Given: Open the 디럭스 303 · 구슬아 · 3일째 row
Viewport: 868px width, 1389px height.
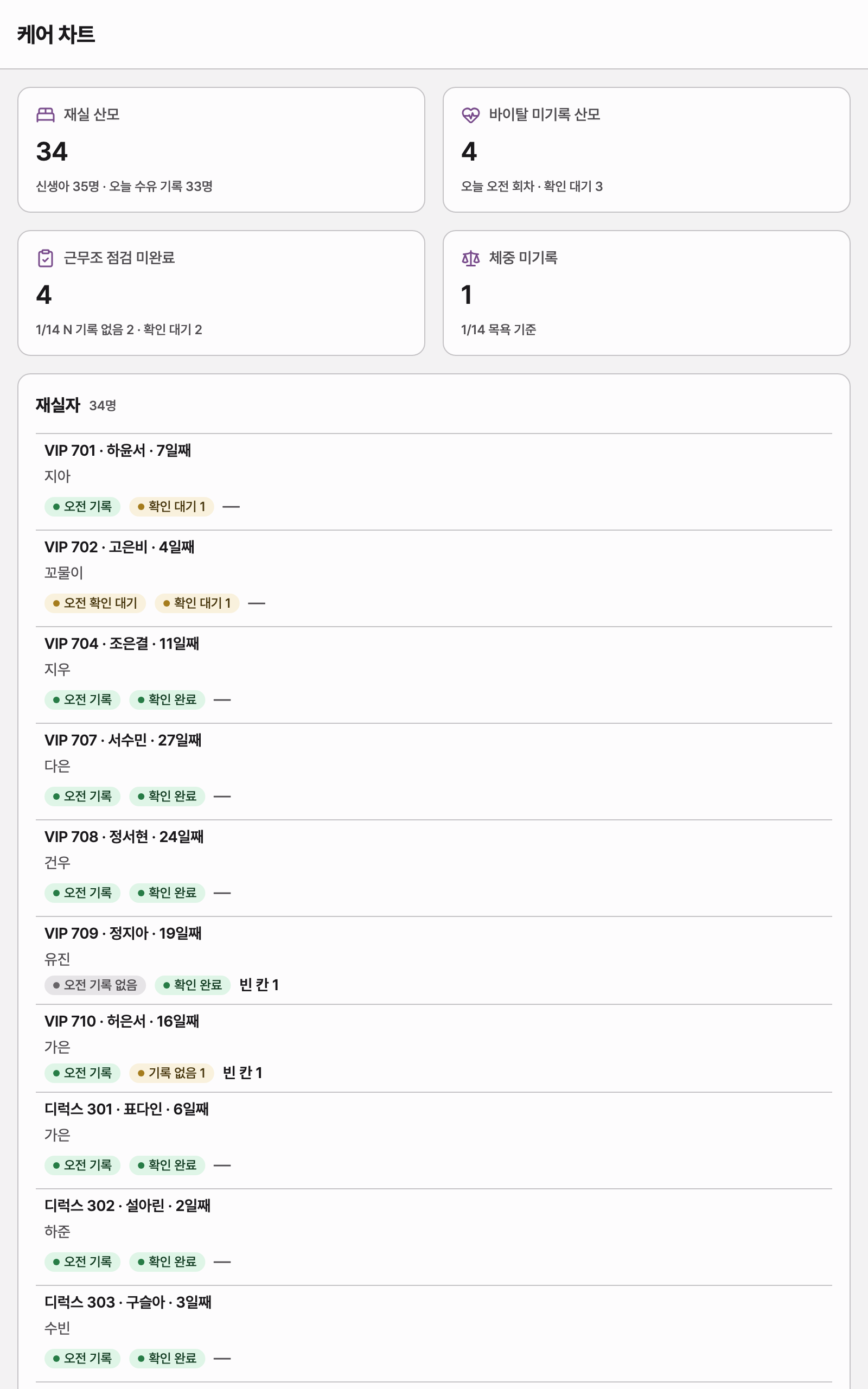Looking at the screenshot, I should pos(434,1333).
